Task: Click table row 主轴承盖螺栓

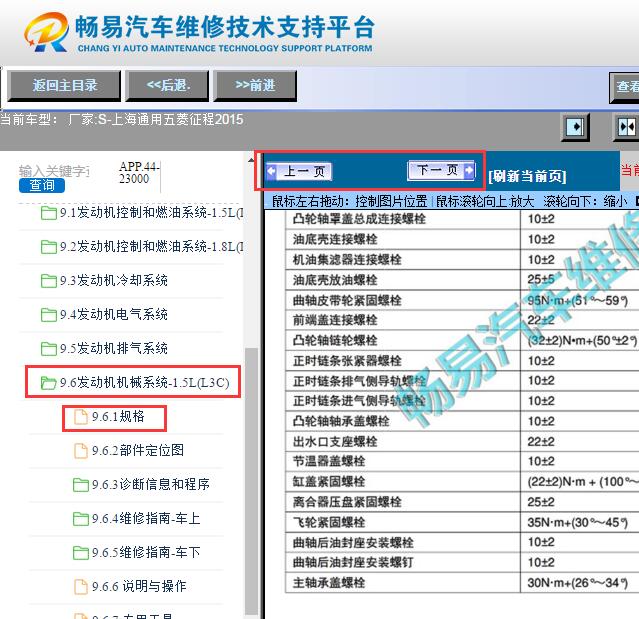Action: 462,583
